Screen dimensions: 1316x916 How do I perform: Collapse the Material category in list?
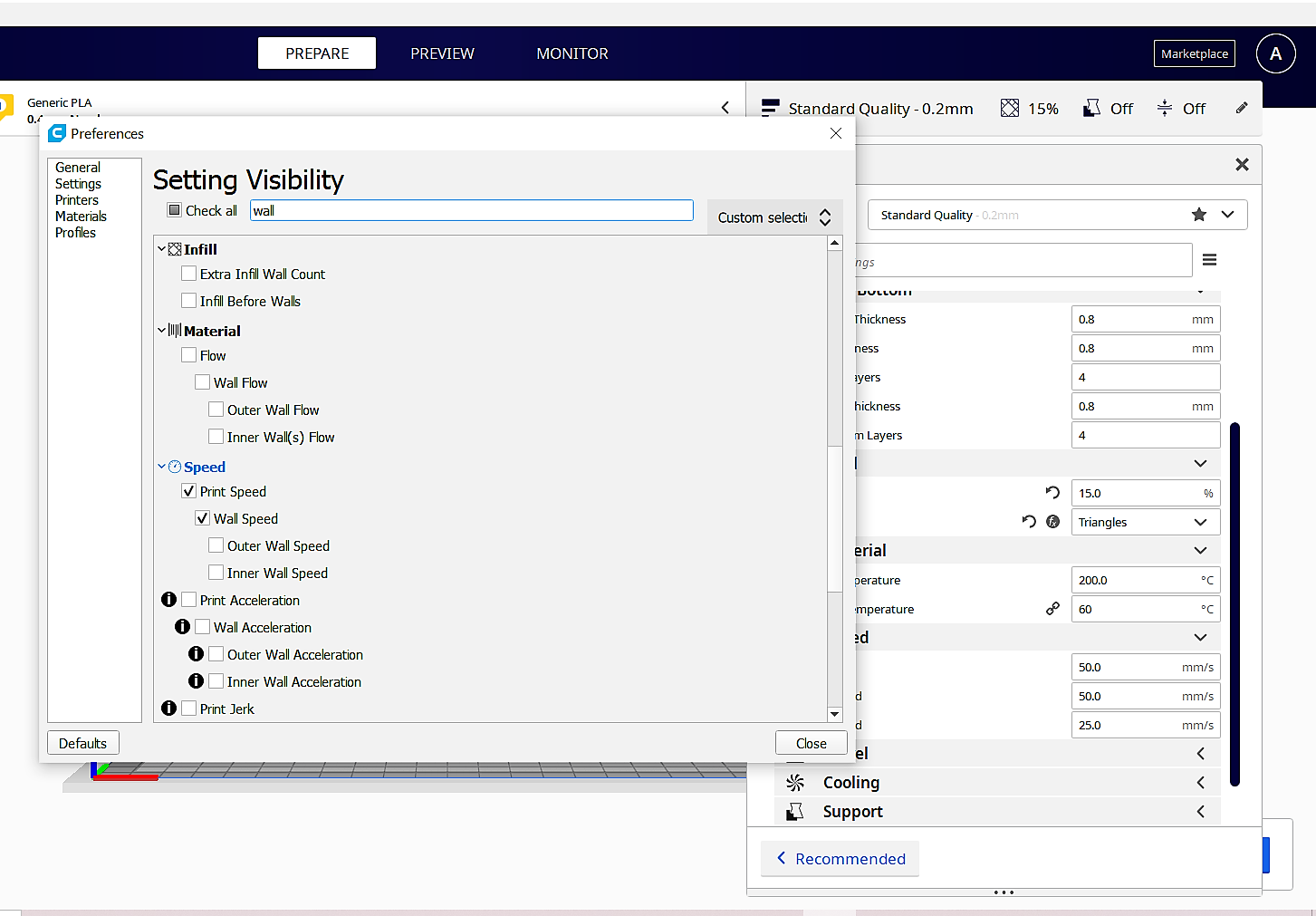tap(162, 331)
